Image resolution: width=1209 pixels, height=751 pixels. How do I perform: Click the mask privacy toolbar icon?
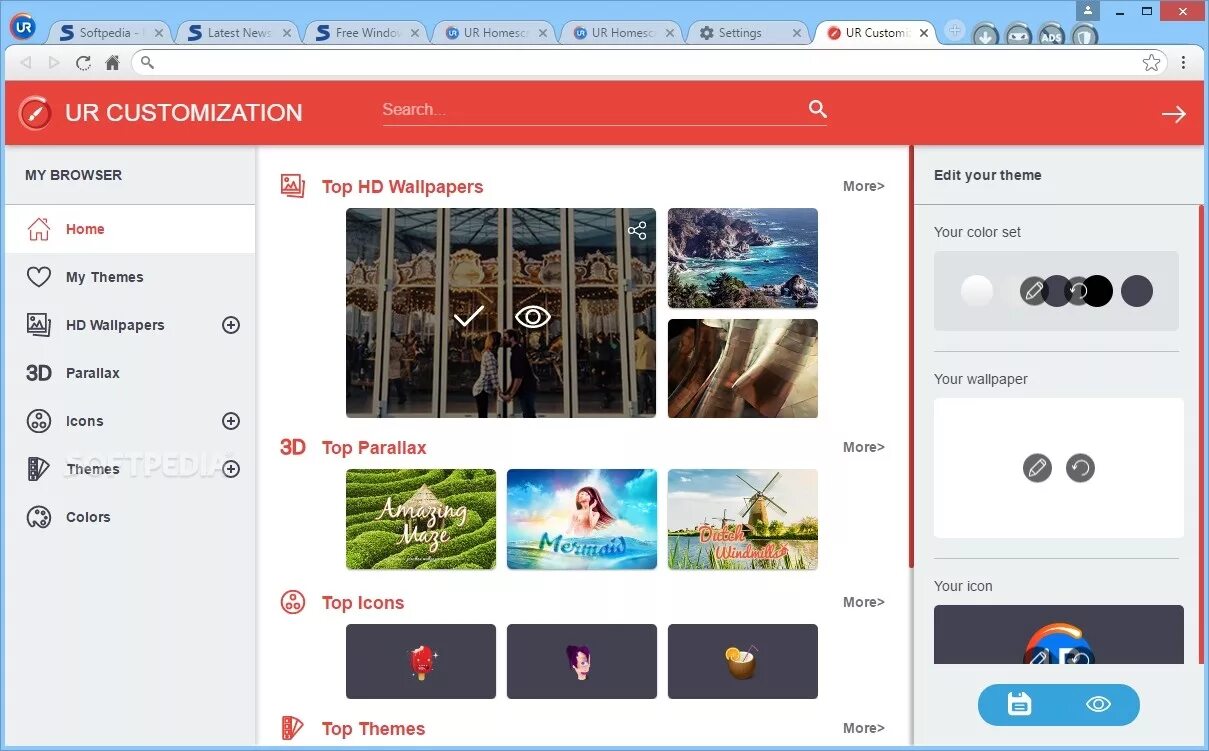coord(1019,36)
